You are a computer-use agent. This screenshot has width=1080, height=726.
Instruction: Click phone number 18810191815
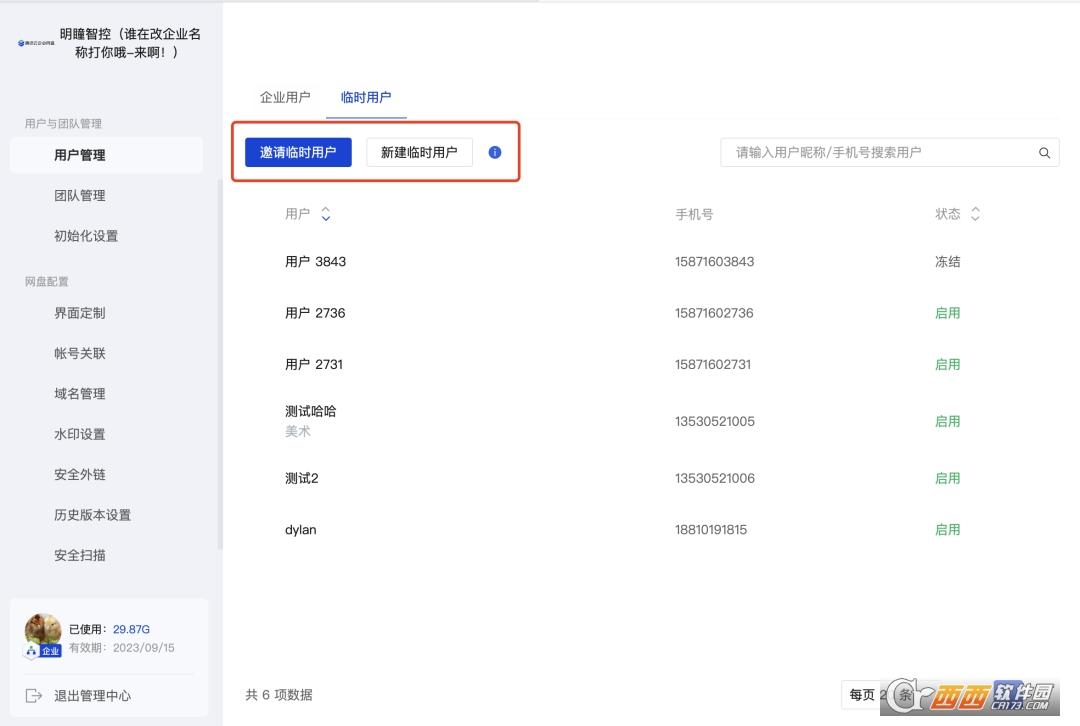[x=711, y=530]
